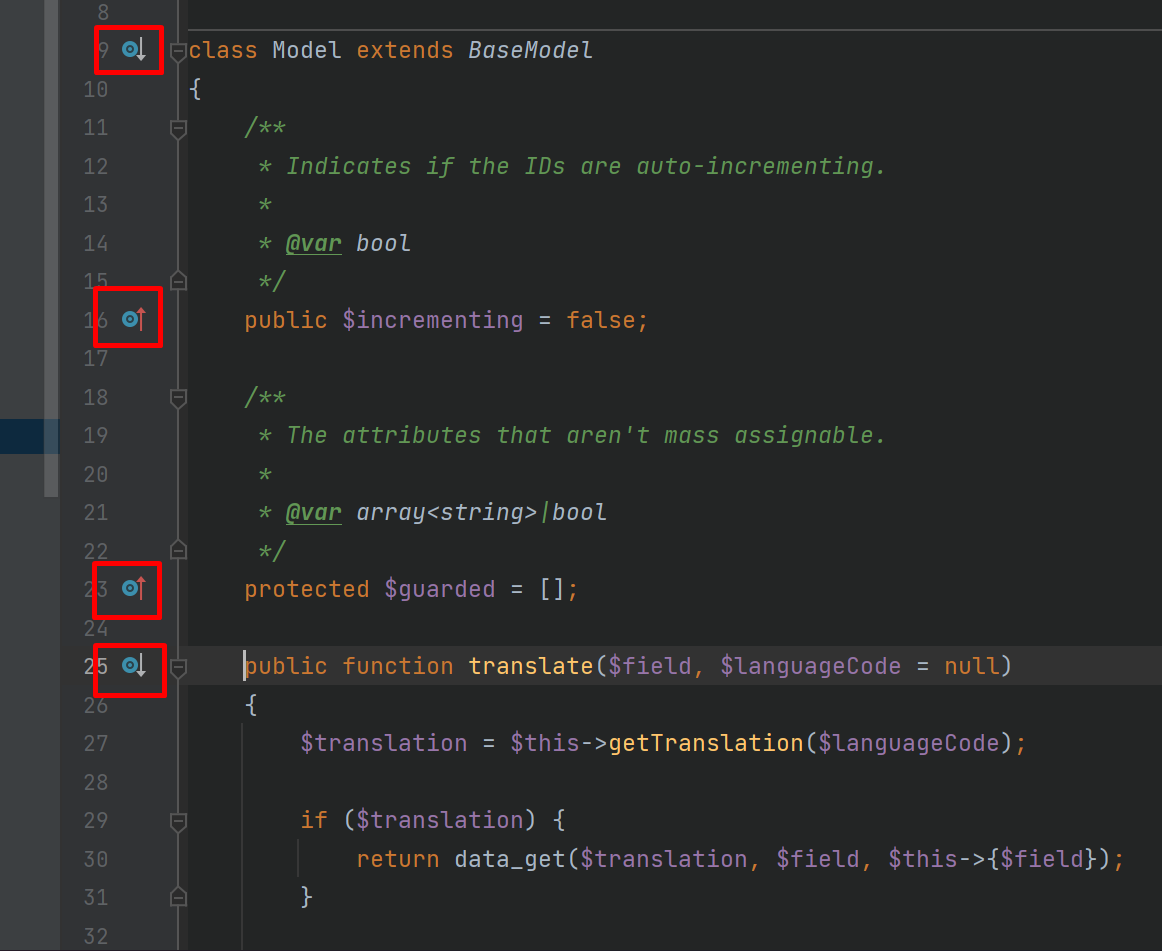Open the @var link in the $incrementing docblock

coord(313,242)
